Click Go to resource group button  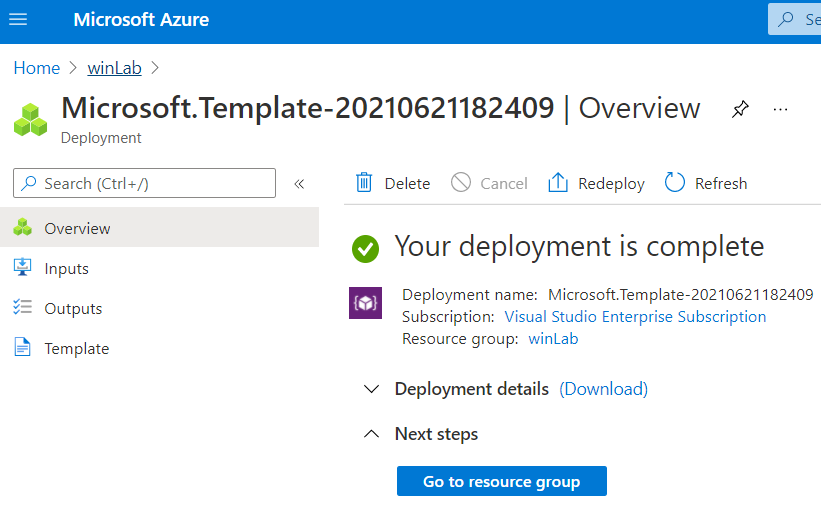[502, 481]
